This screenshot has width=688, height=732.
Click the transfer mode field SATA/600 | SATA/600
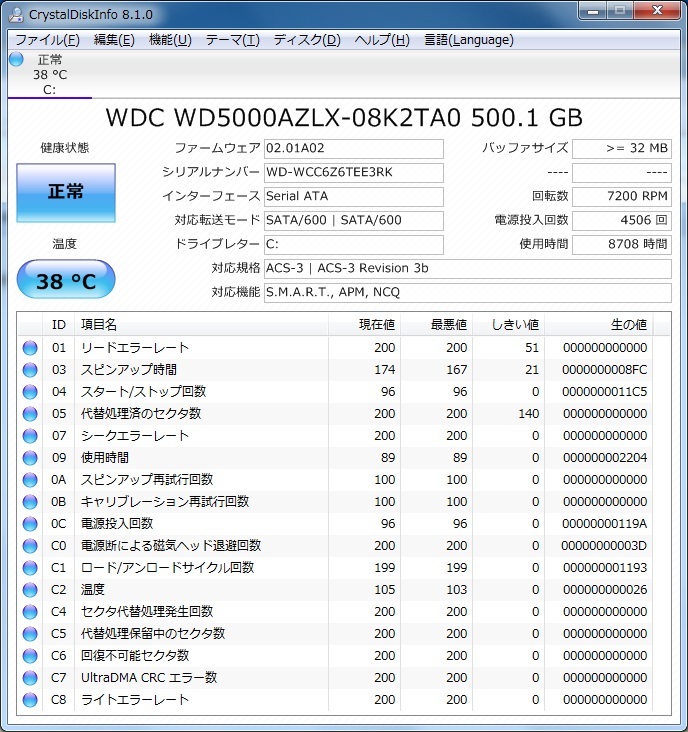coord(354,220)
